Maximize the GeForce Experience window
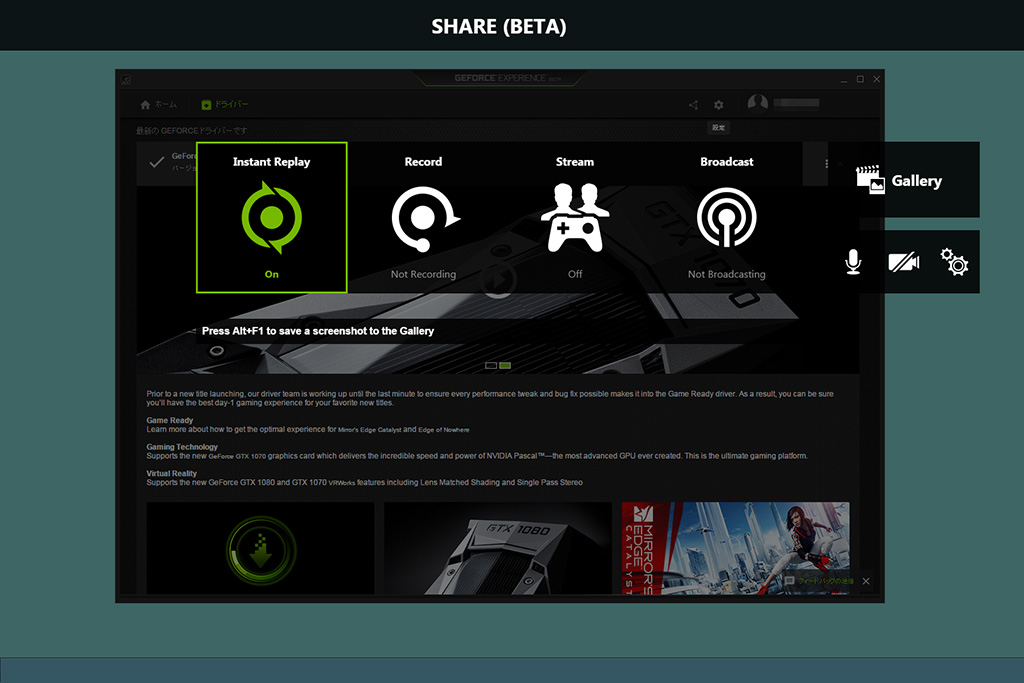This screenshot has height=683, width=1024. pos(860,79)
